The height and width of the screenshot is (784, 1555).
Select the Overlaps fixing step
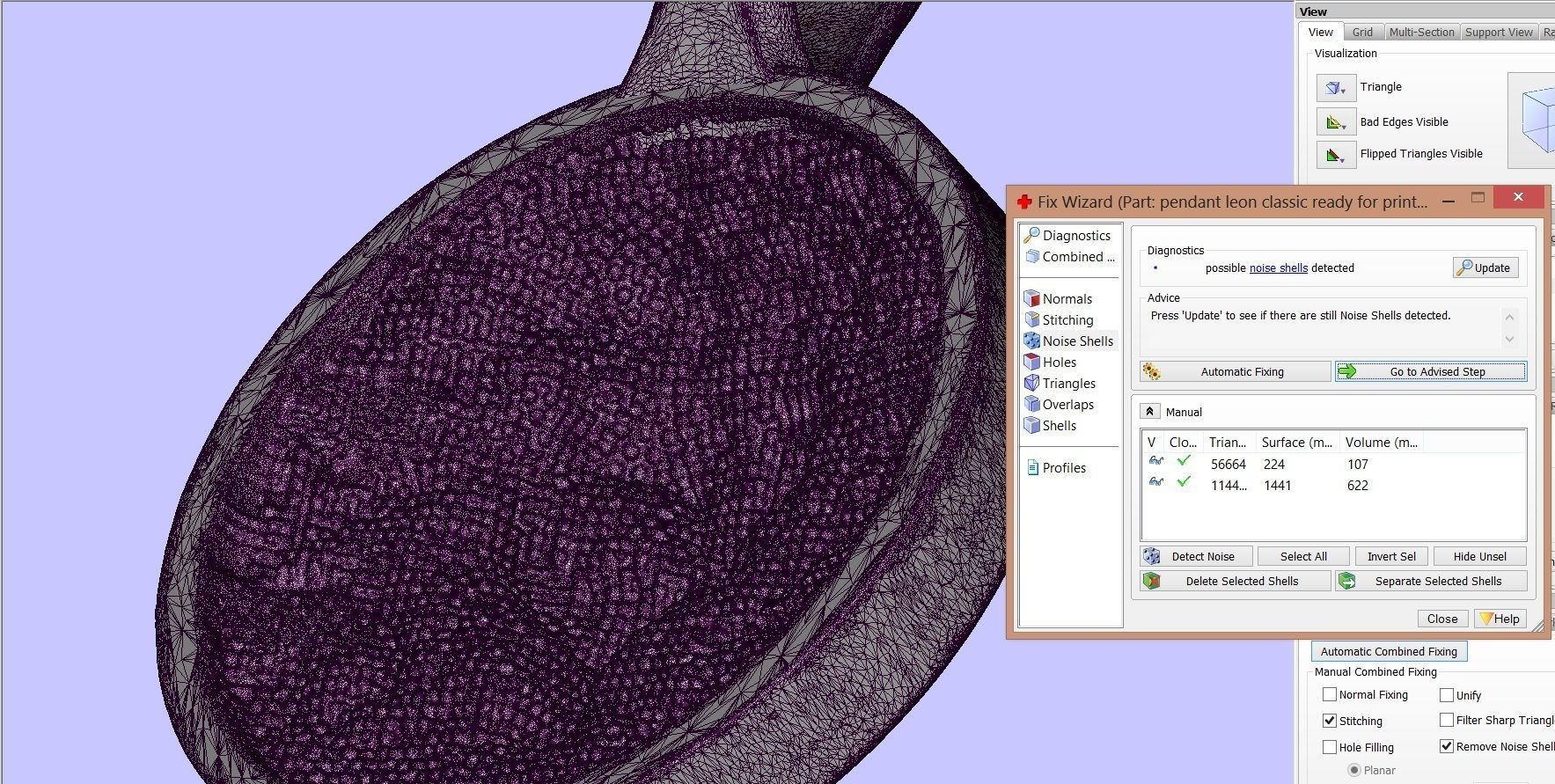click(1059, 405)
